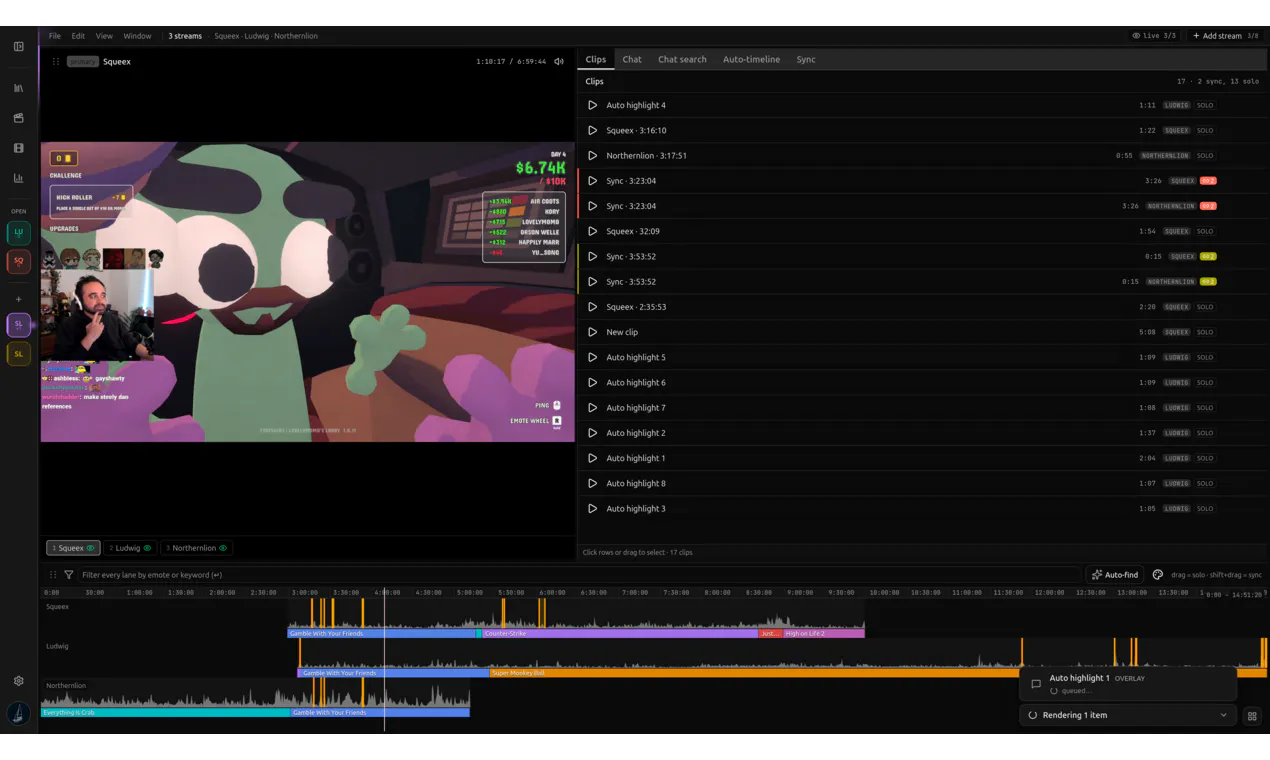1270x760 pixels.
Task: Play the Northernlion · 3:17:51 clip
Action: (592, 155)
